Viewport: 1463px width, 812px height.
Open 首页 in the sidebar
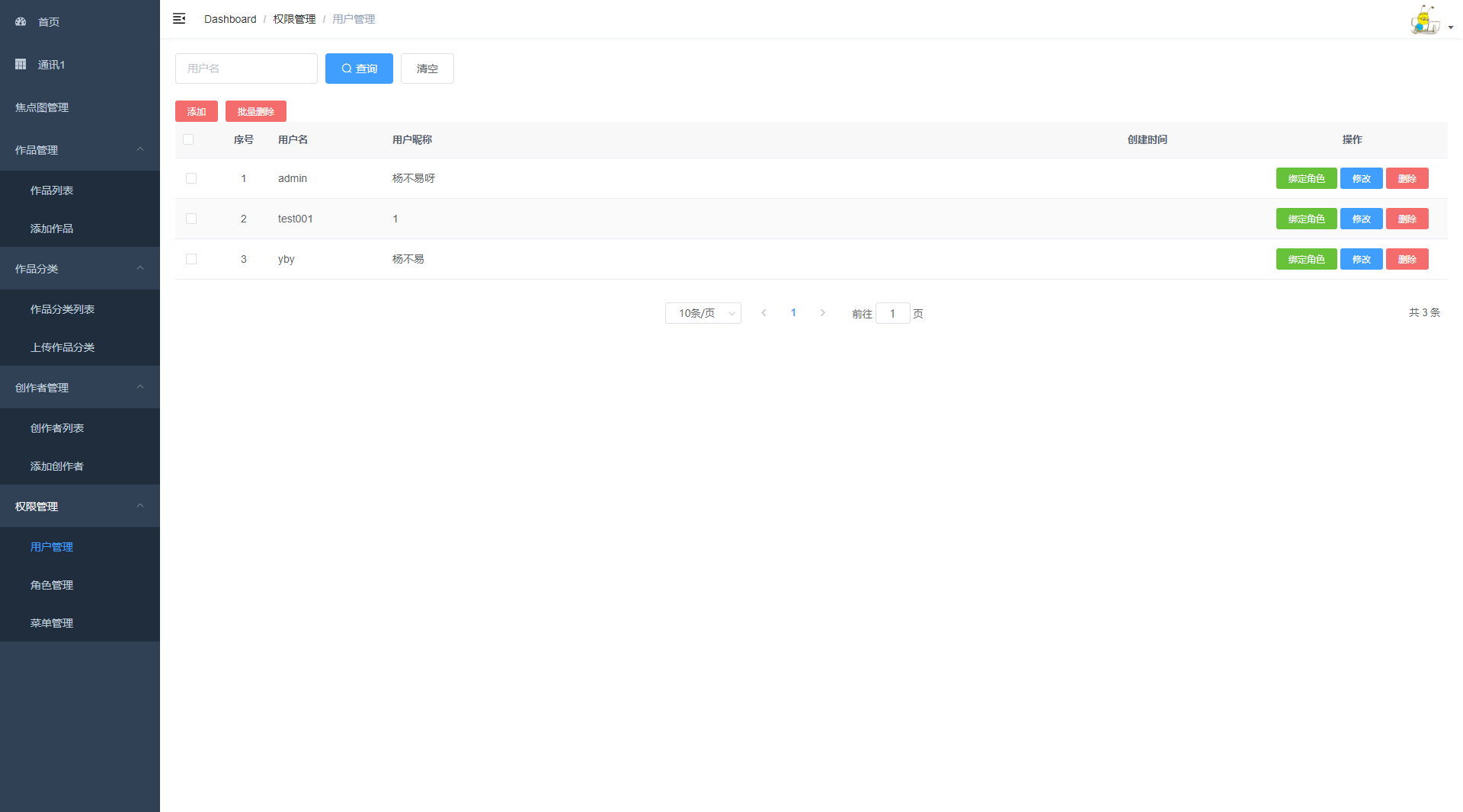point(80,21)
